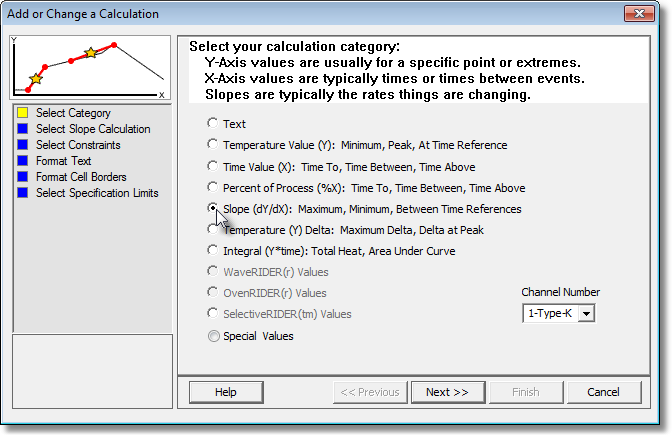Click blue square beside Format Cell Borders

(x=23, y=177)
